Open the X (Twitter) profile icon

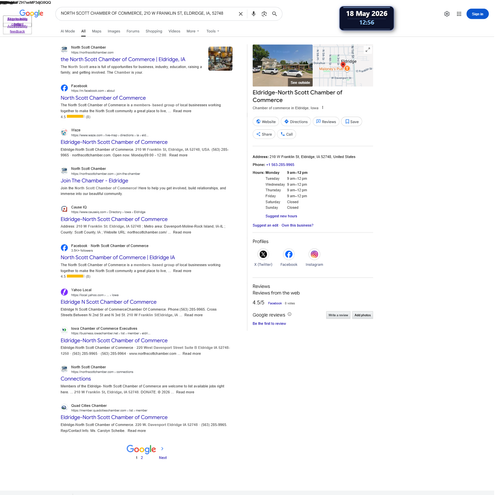point(263,254)
